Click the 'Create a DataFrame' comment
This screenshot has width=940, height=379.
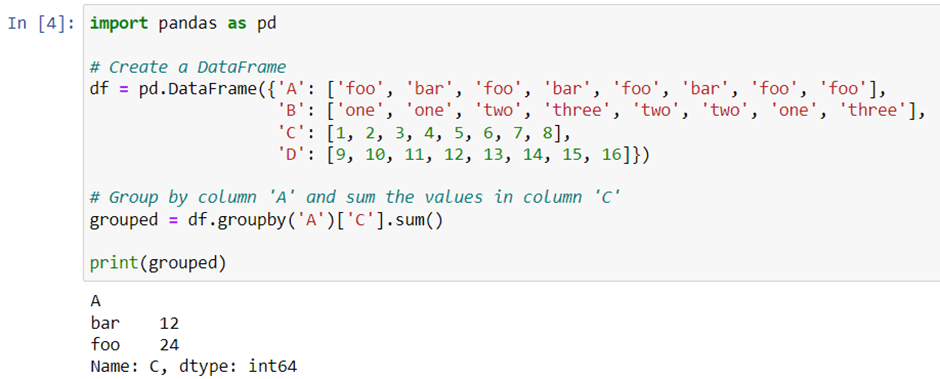(x=188, y=67)
